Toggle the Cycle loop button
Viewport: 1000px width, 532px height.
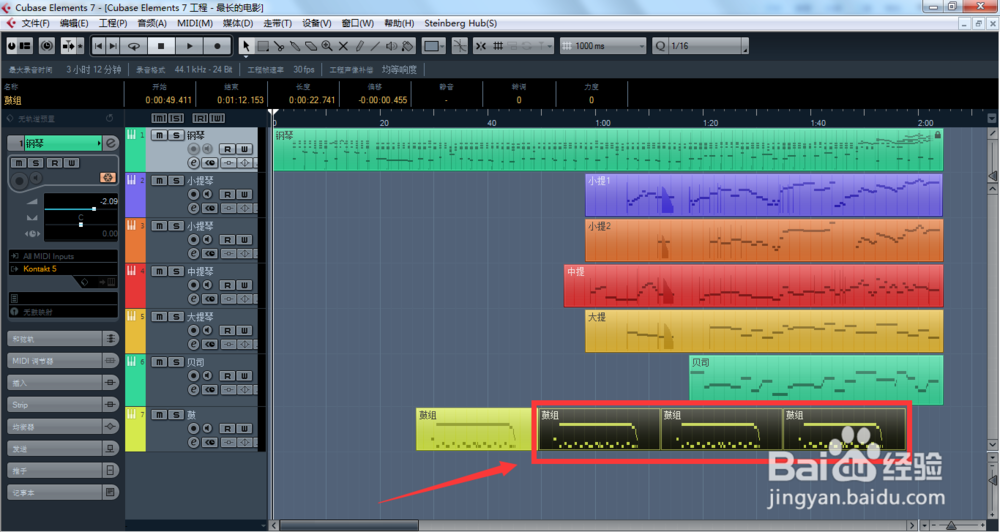134,46
